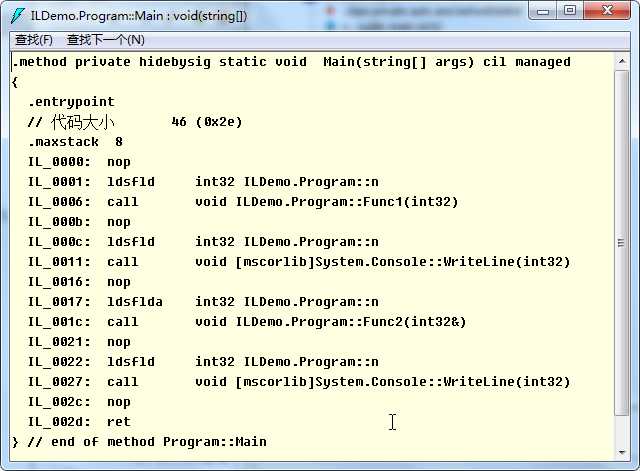The width and height of the screenshot is (640, 471).
Task: Minimize the ILDemo window
Action: click(543, 11)
